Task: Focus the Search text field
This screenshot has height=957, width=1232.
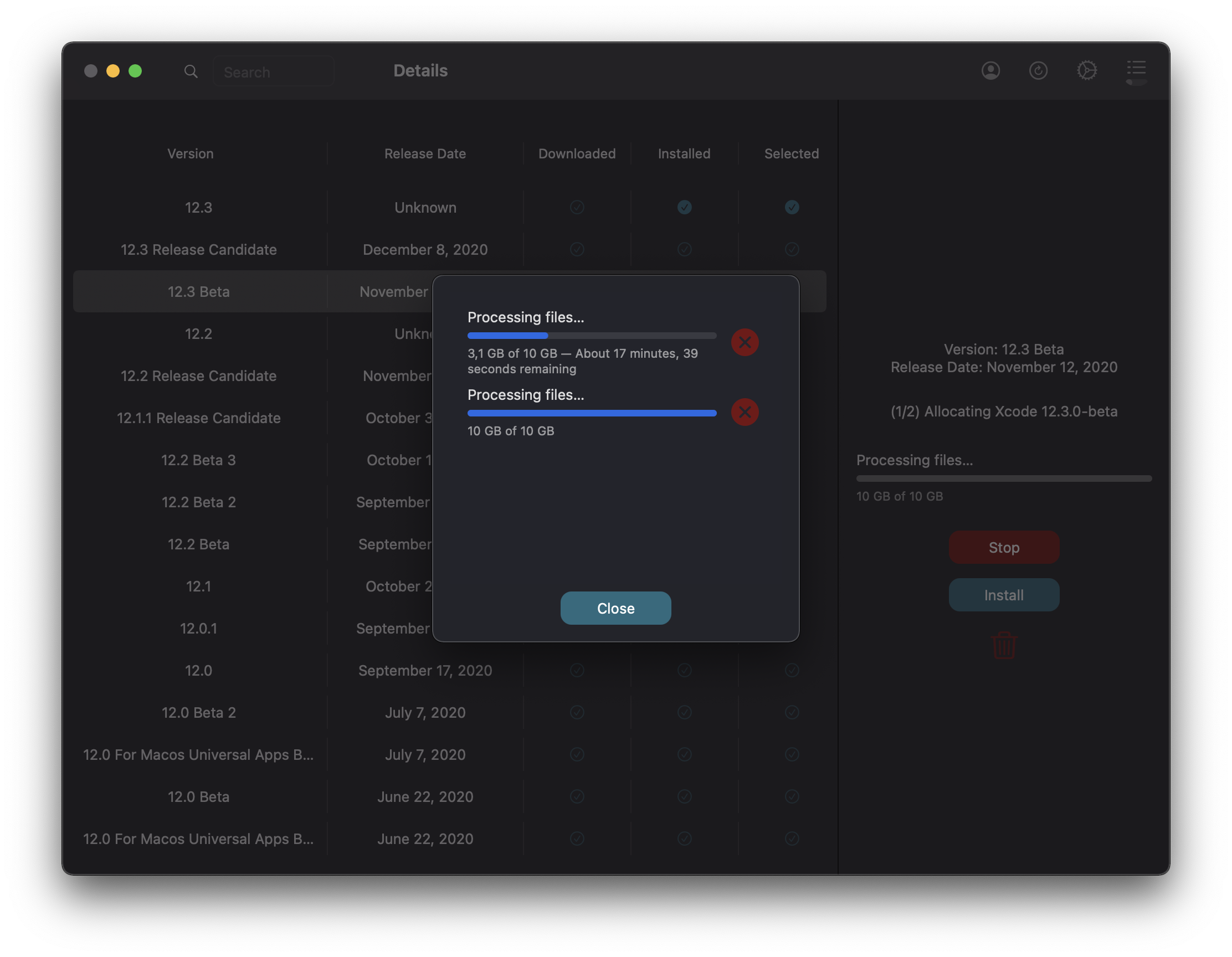Action: [274, 72]
